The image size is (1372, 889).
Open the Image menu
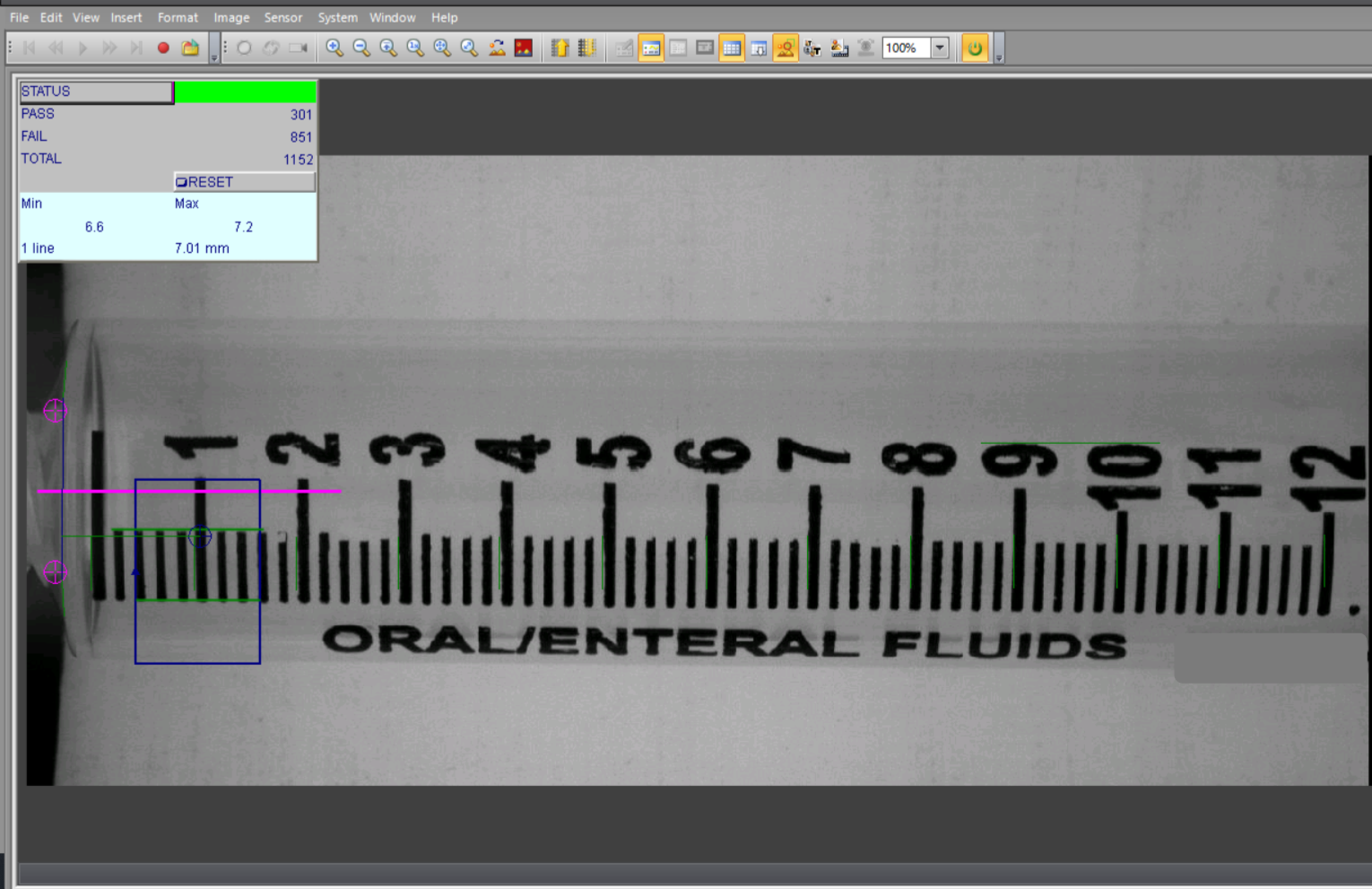point(231,17)
